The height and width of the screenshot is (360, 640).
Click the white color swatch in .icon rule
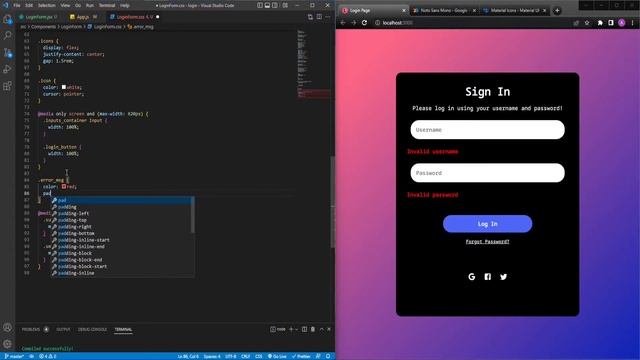coord(64,87)
